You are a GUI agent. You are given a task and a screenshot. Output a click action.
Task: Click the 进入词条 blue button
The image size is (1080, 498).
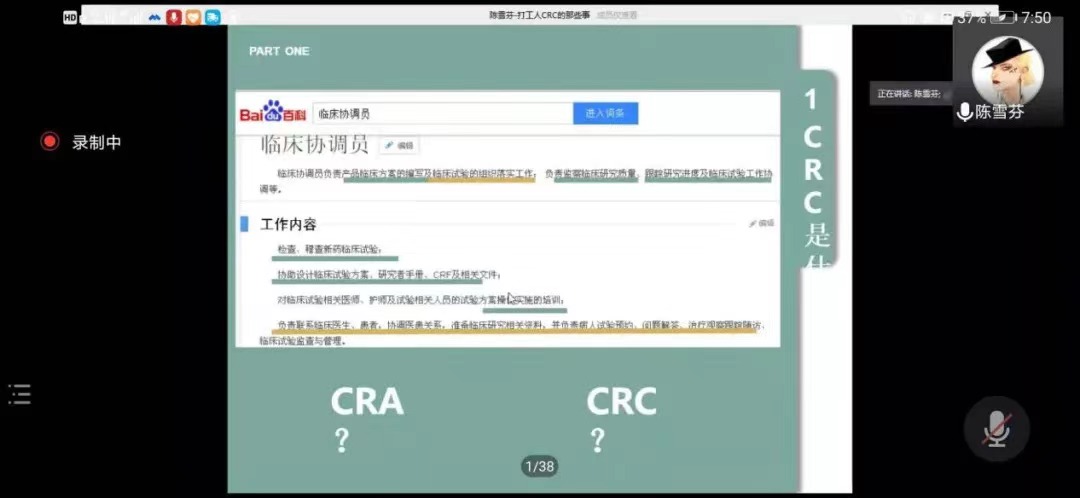[605, 114]
